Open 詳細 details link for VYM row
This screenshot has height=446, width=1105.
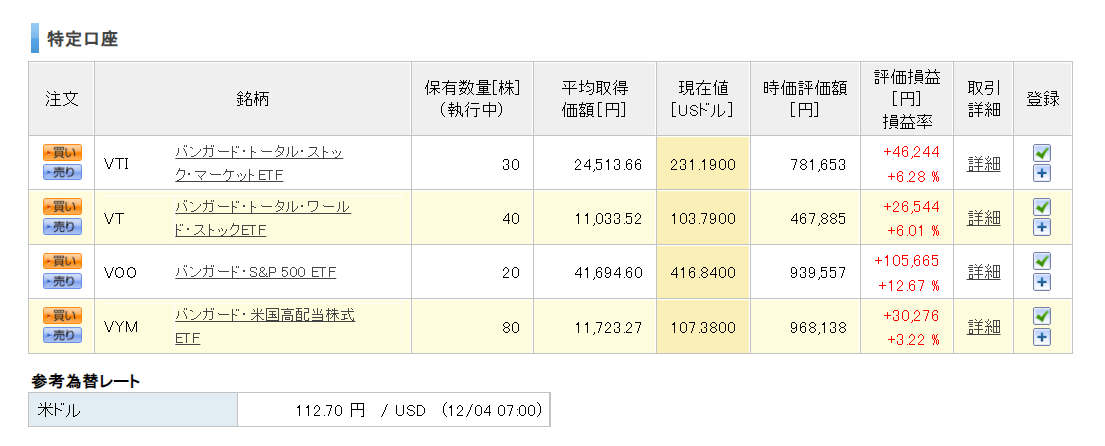983,327
